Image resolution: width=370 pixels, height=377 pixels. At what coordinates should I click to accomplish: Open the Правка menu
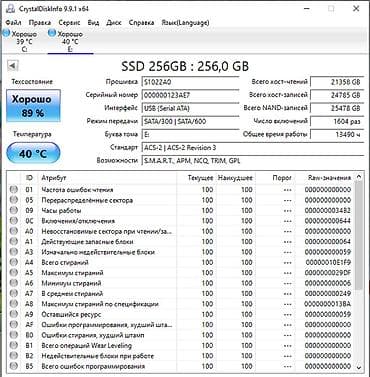(x=40, y=23)
